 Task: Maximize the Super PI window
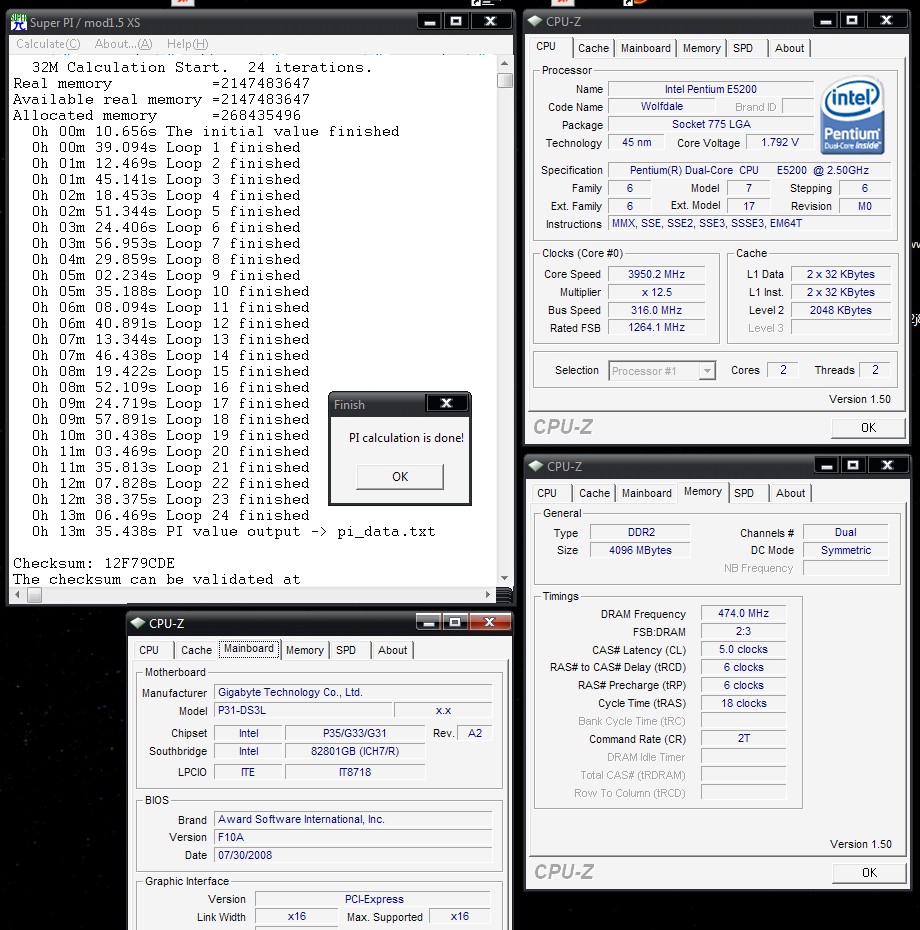[456, 21]
